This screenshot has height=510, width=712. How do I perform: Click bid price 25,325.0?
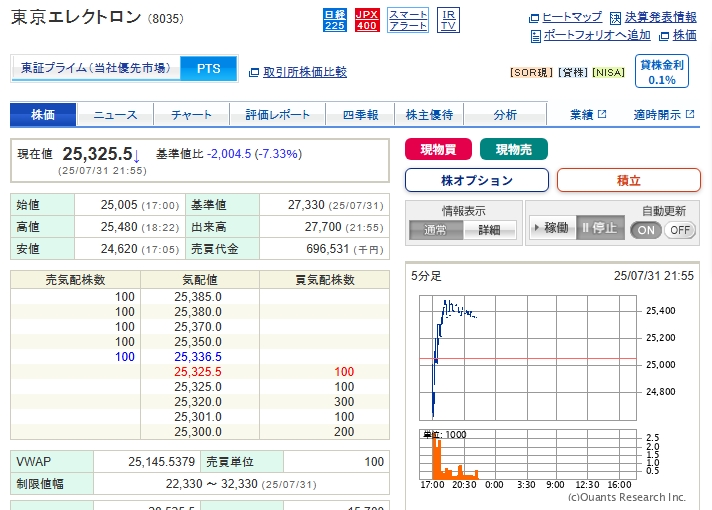[x=198, y=387]
